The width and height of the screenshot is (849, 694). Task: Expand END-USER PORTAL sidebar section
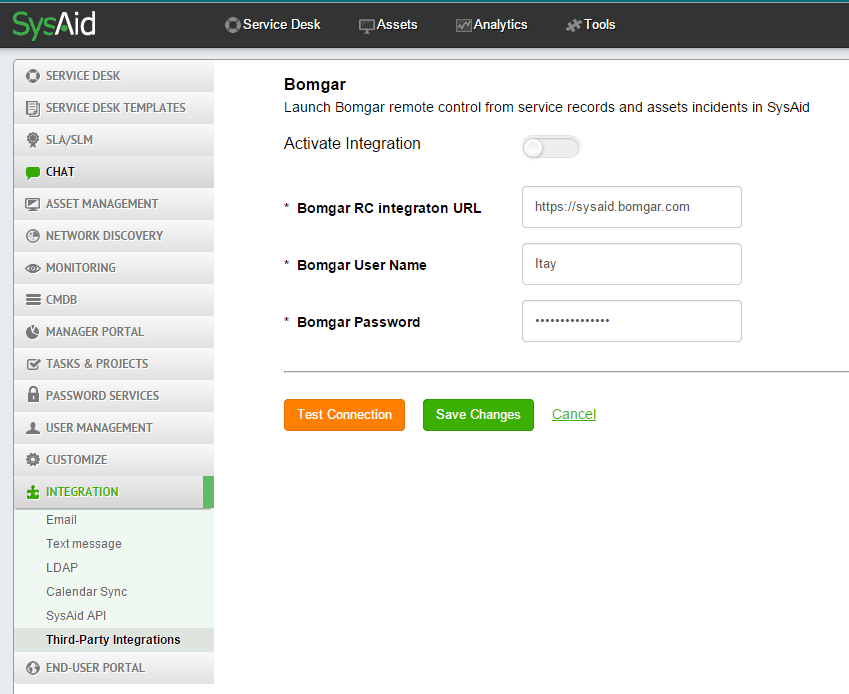pos(114,667)
